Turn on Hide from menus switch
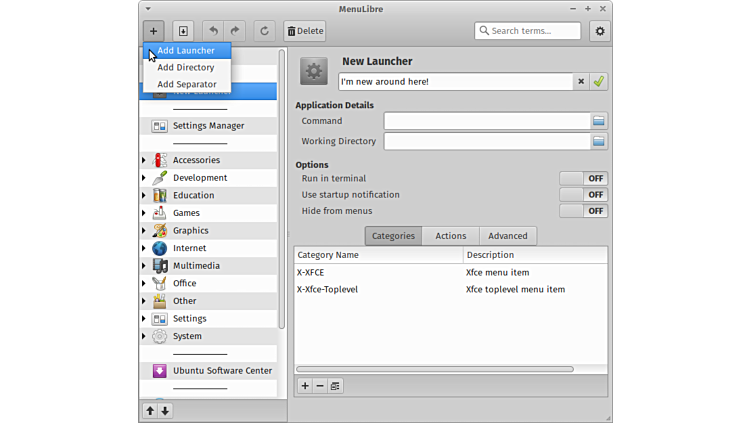Image resolution: width=752 pixels, height=423 pixels. coord(583,211)
